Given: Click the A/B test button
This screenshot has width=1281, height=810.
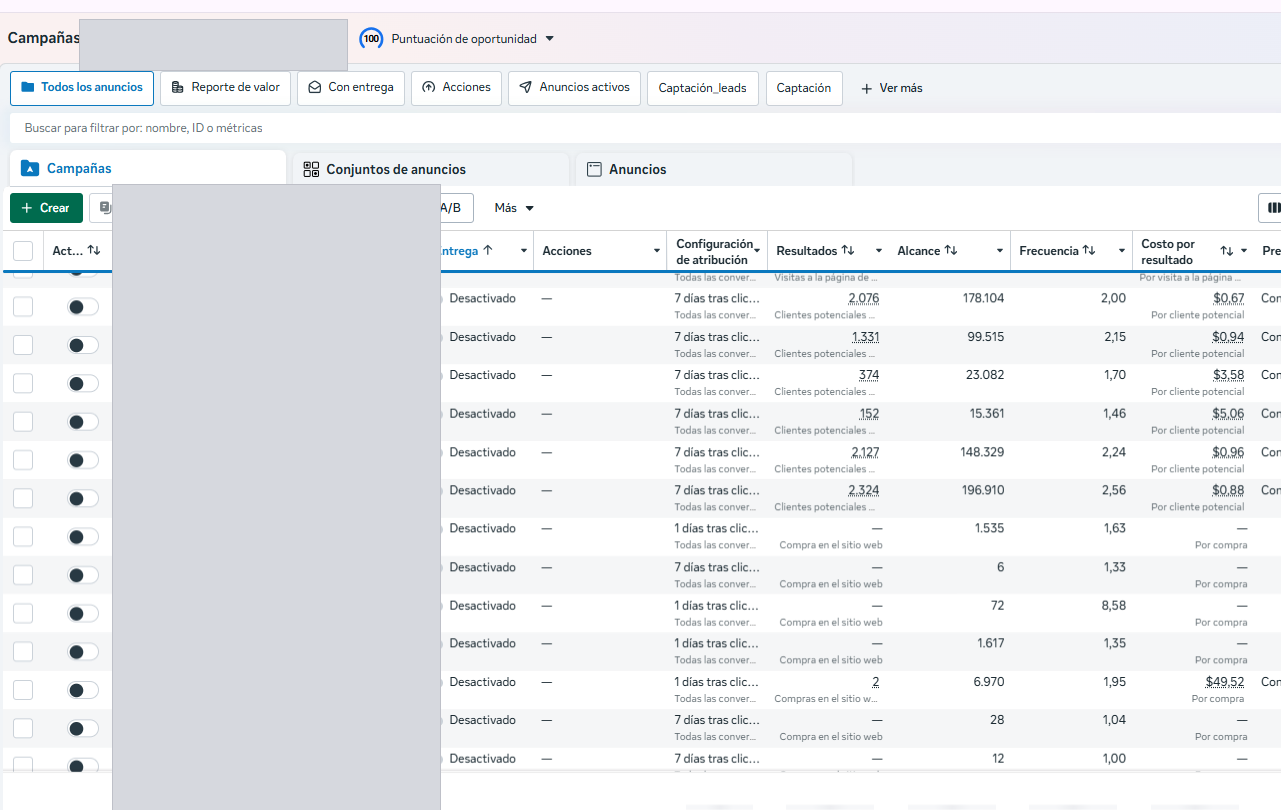Looking at the screenshot, I should 456,208.
